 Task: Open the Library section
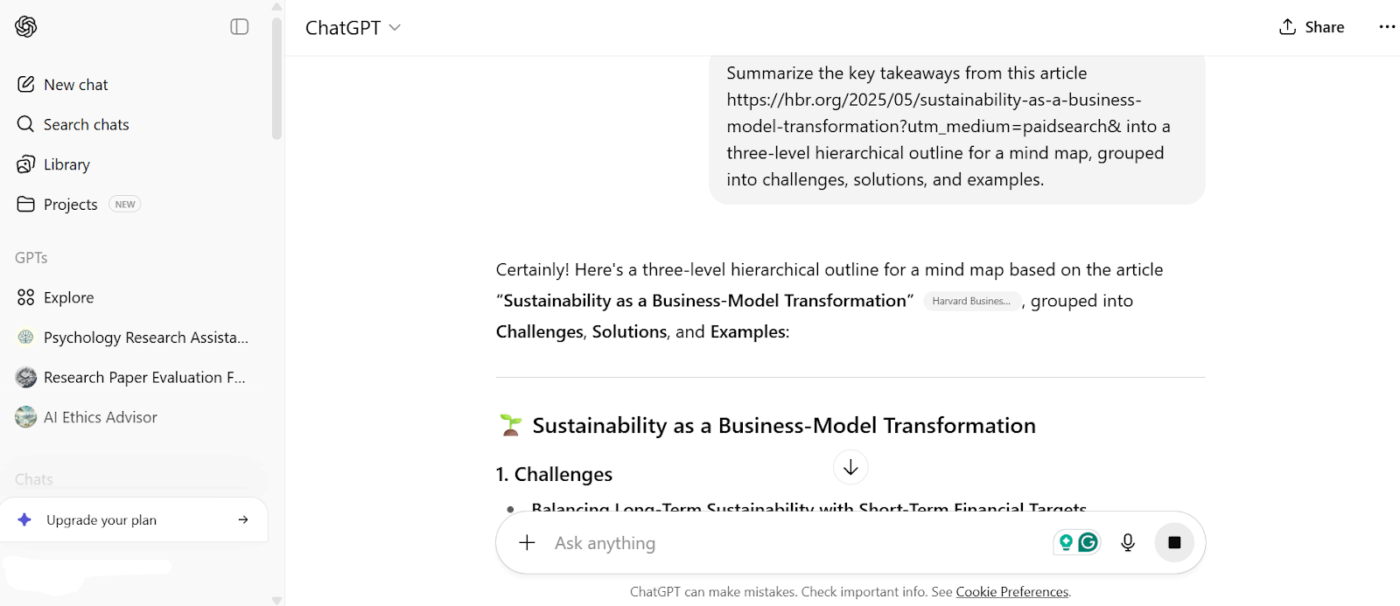(x=66, y=165)
